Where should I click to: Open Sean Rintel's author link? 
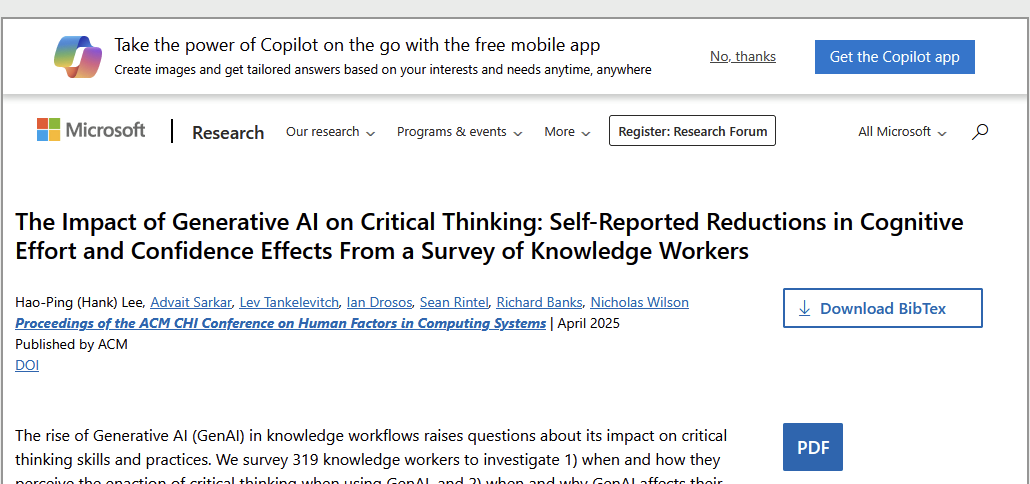point(454,302)
